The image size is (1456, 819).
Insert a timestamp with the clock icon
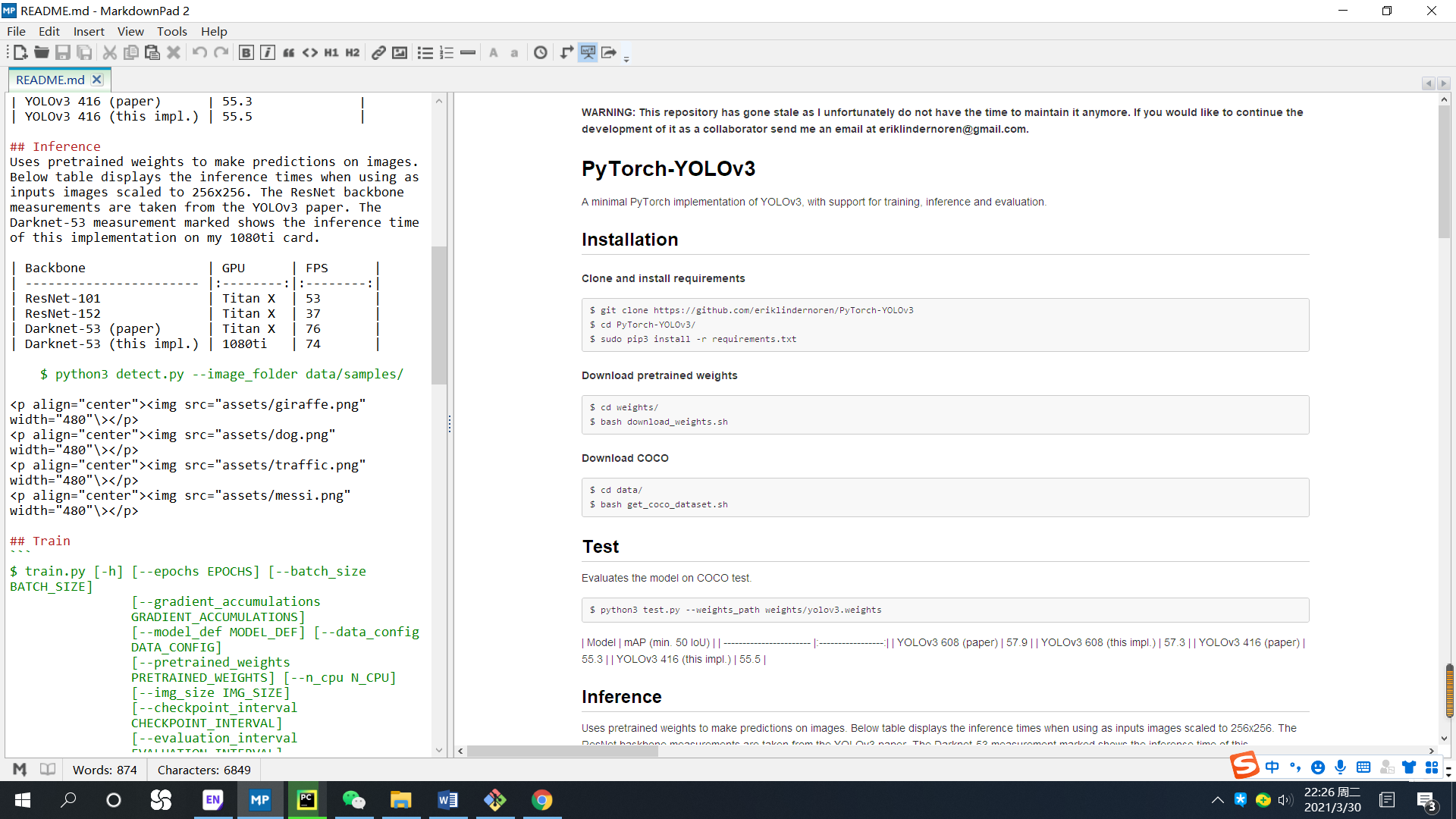pos(541,52)
